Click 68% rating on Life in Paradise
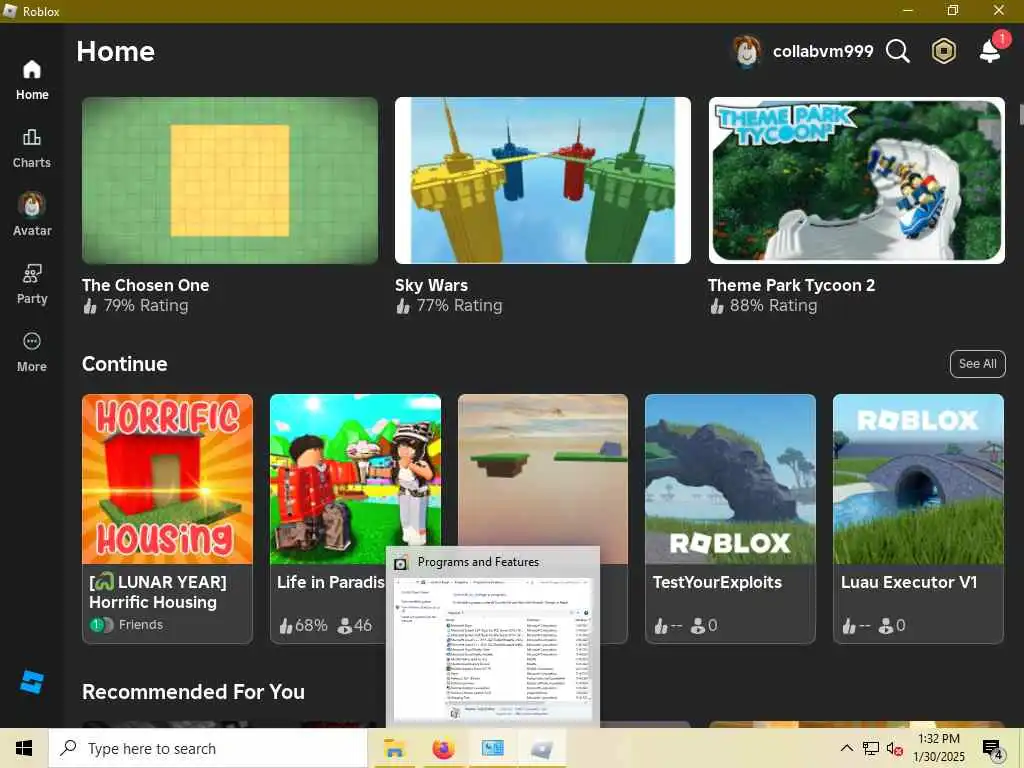Viewport: 1024px width, 768px height. coord(304,626)
